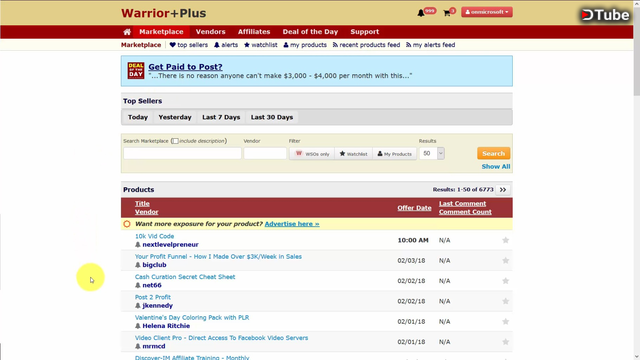
Task: Select the Last 7 Days tab
Action: coord(221,118)
